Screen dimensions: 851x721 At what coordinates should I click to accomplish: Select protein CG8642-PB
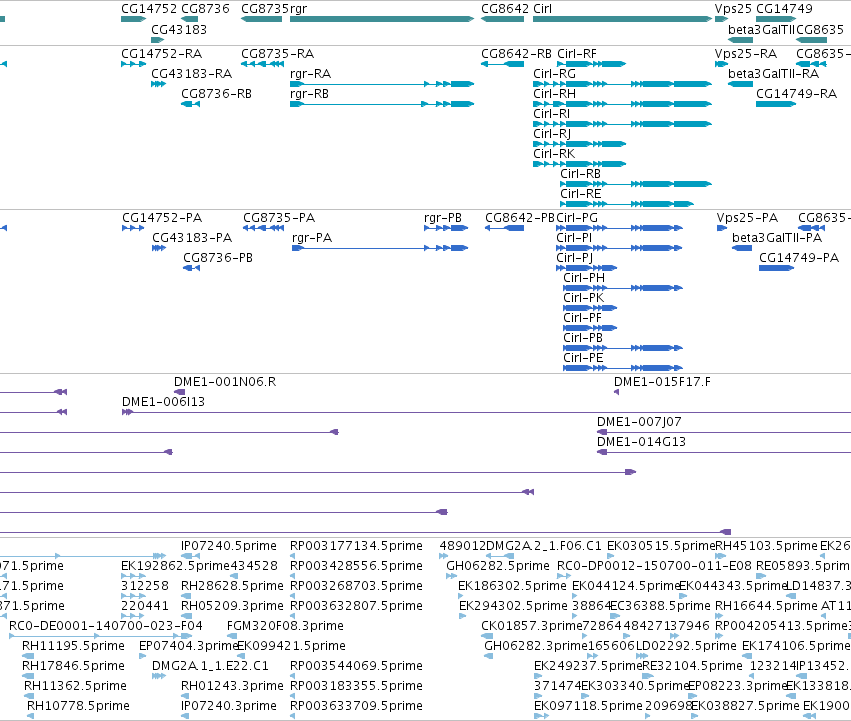(520, 218)
